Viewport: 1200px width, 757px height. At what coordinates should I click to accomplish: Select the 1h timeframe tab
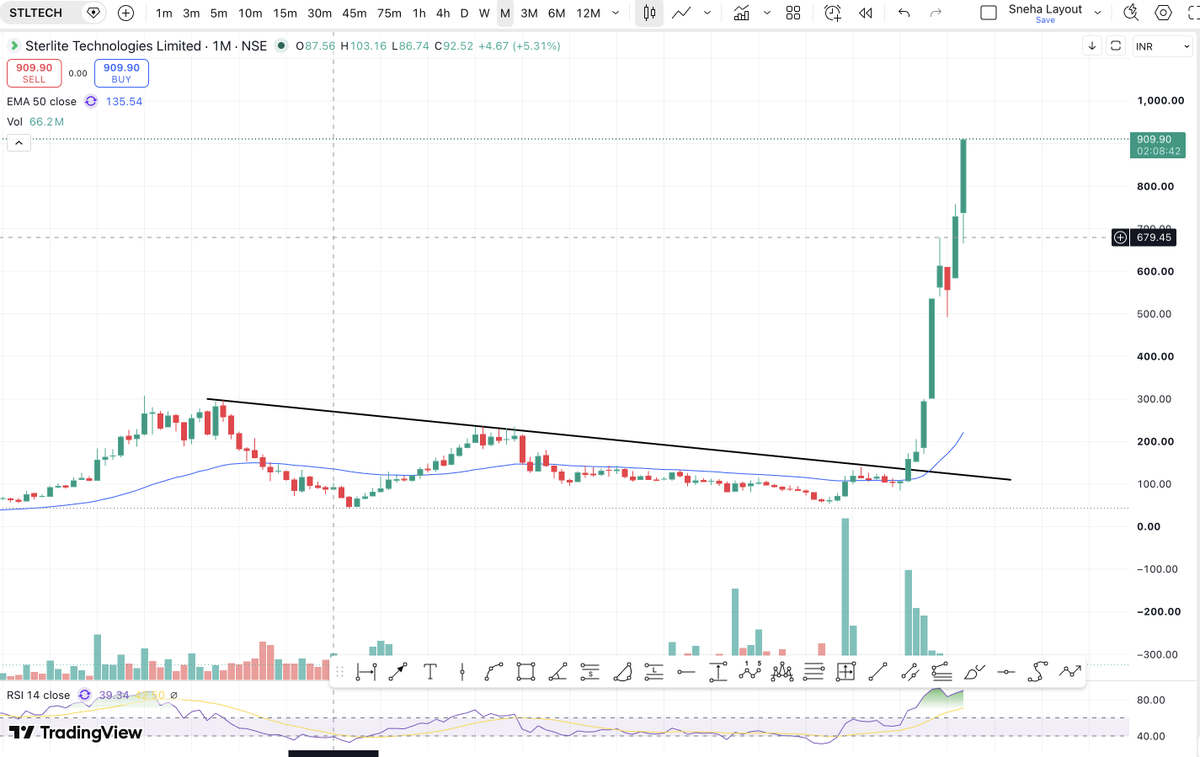419,13
